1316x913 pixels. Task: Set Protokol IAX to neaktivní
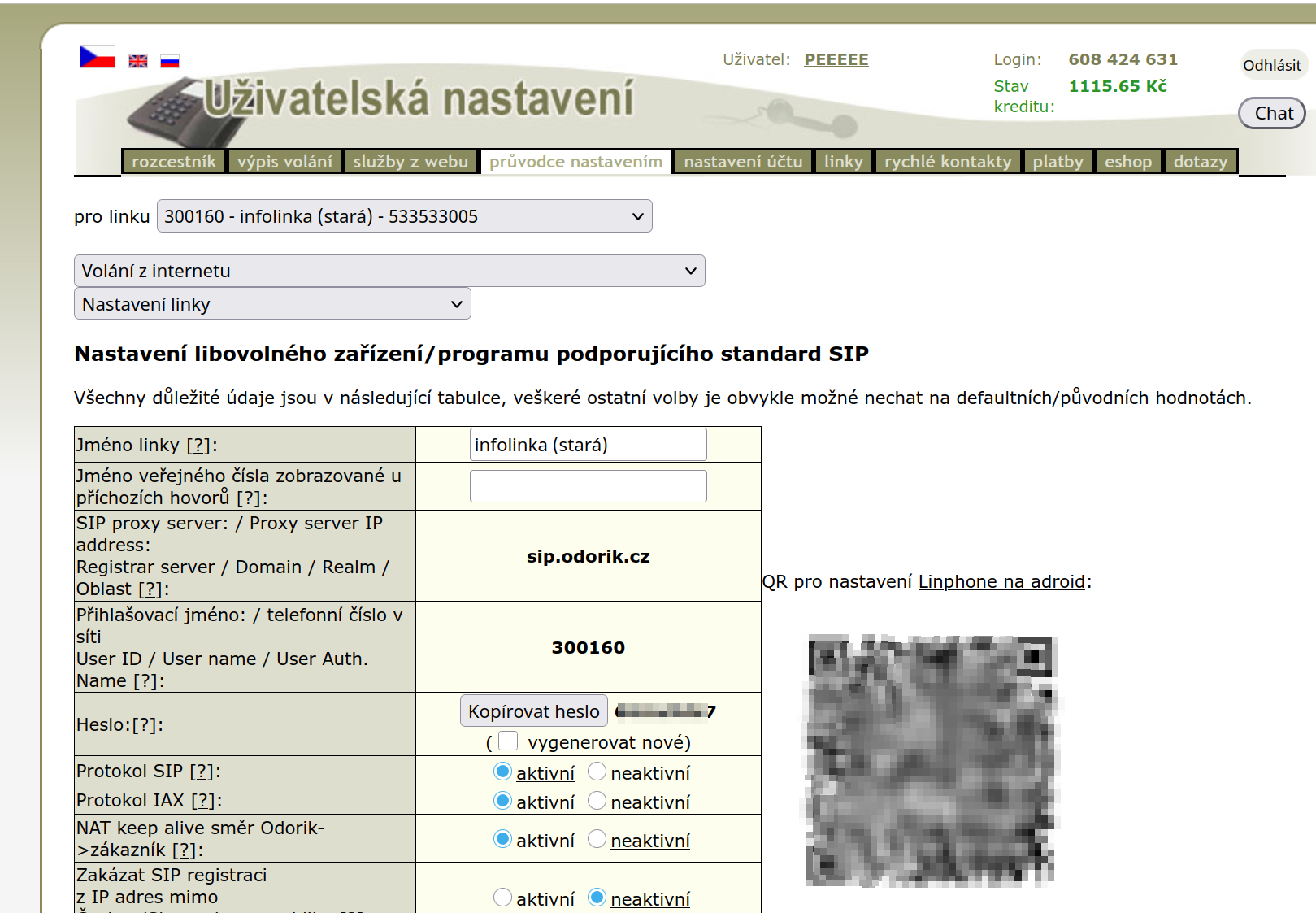(597, 801)
